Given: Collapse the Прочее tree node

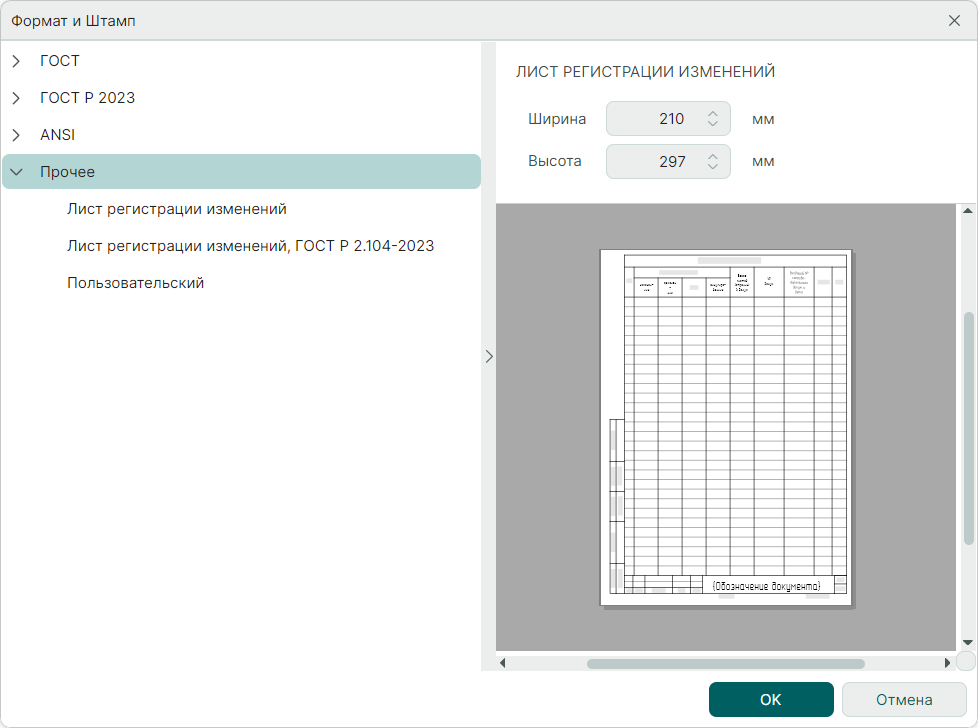Looking at the screenshot, I should (x=16, y=172).
